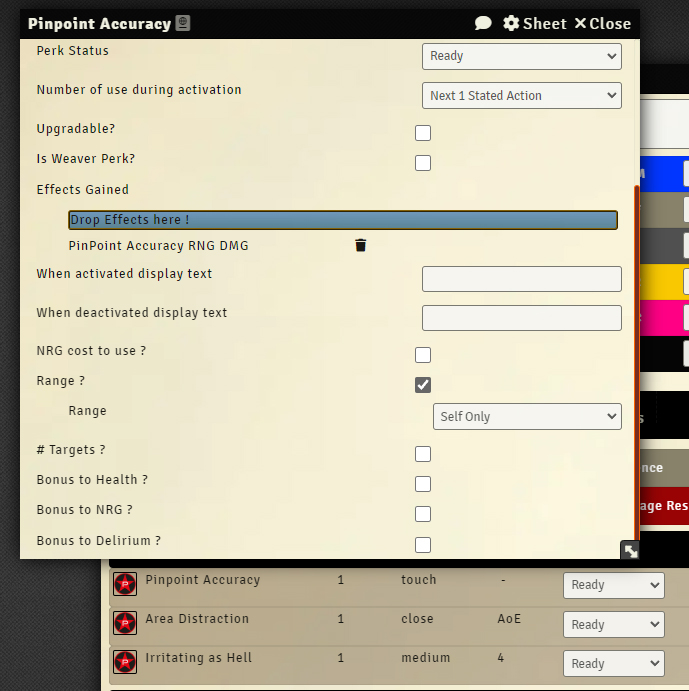This screenshot has width=689, height=691.
Task: Toggle the Is Weaver Perk checkbox
Action: point(423,163)
